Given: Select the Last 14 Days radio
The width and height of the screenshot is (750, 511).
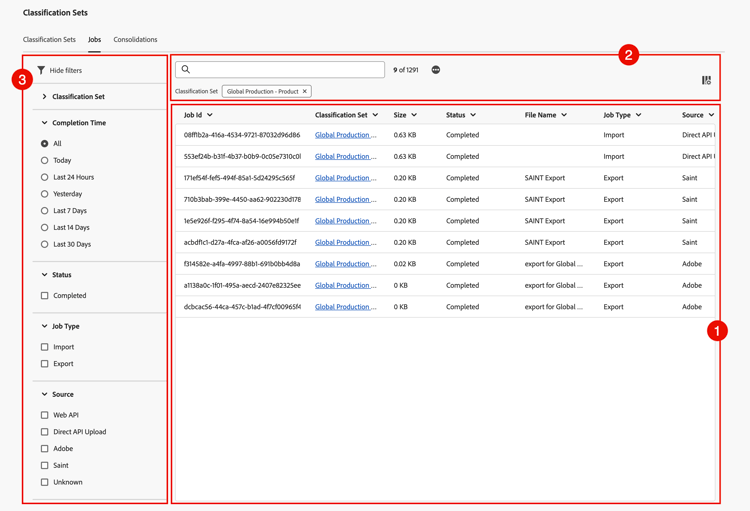Looking at the screenshot, I should (x=44, y=227).
